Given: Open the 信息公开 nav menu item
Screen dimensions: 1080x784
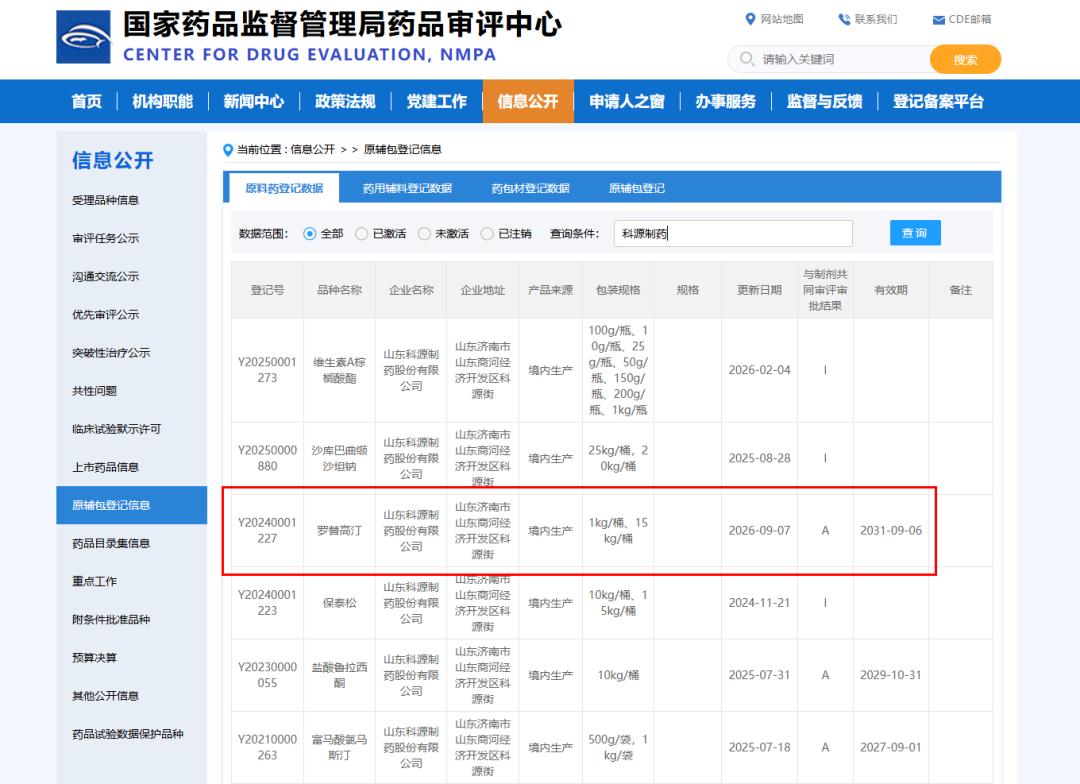Looking at the screenshot, I should coord(528,101).
